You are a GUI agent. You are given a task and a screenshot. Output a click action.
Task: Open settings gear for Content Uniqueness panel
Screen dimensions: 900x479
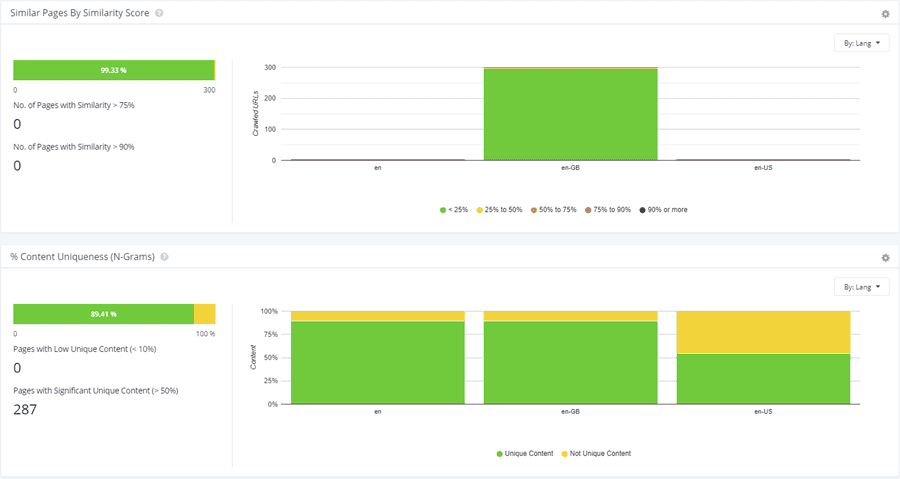coord(885,258)
